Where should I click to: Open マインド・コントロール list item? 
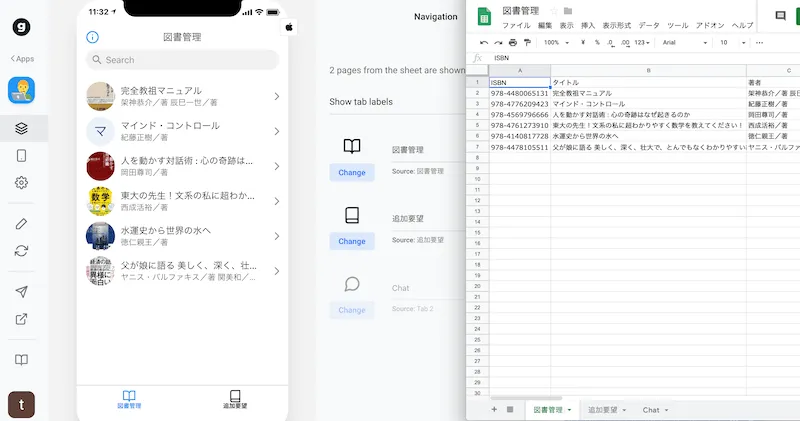coord(182,131)
